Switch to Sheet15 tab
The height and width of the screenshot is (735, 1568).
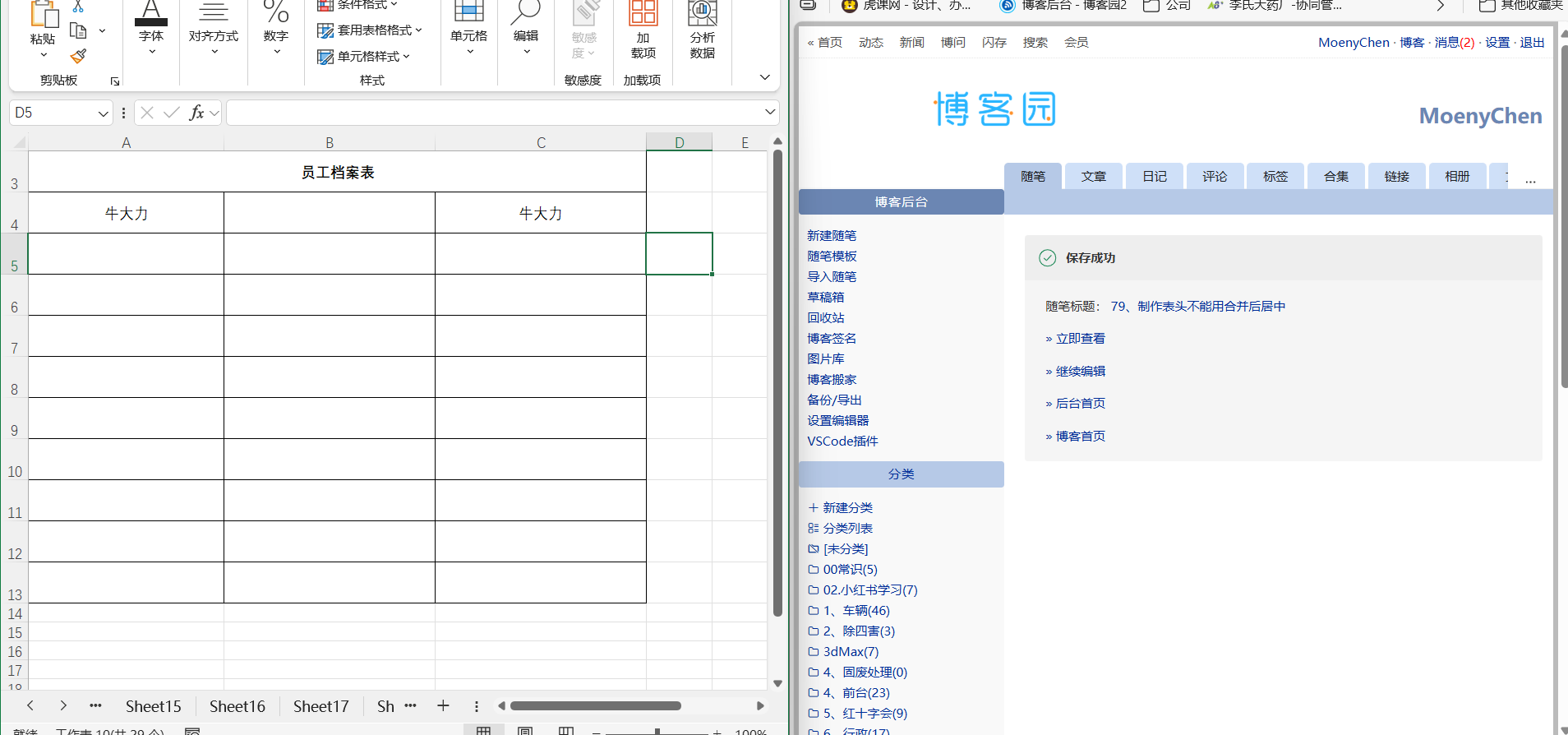(x=153, y=706)
